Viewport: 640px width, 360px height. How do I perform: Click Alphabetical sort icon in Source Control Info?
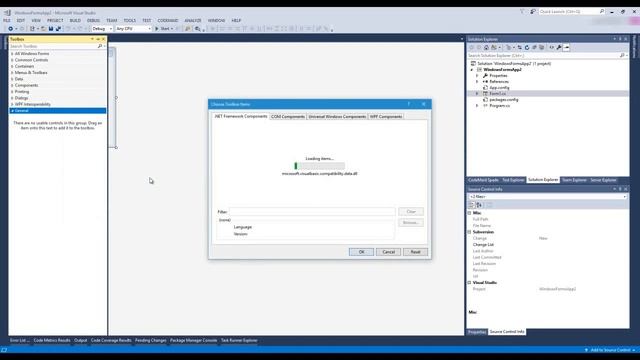point(479,204)
